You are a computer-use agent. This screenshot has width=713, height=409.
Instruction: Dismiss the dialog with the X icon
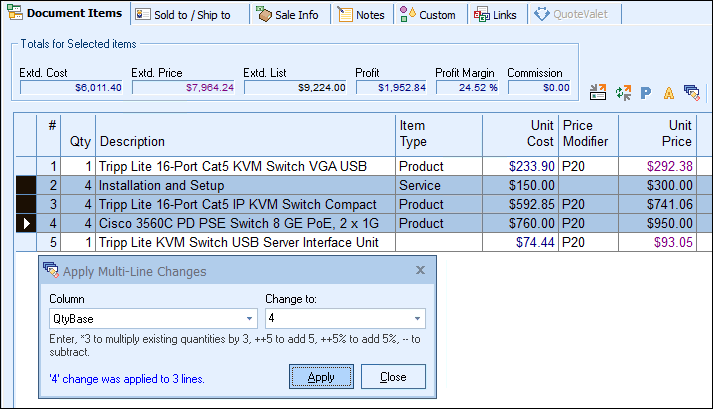[x=420, y=270]
